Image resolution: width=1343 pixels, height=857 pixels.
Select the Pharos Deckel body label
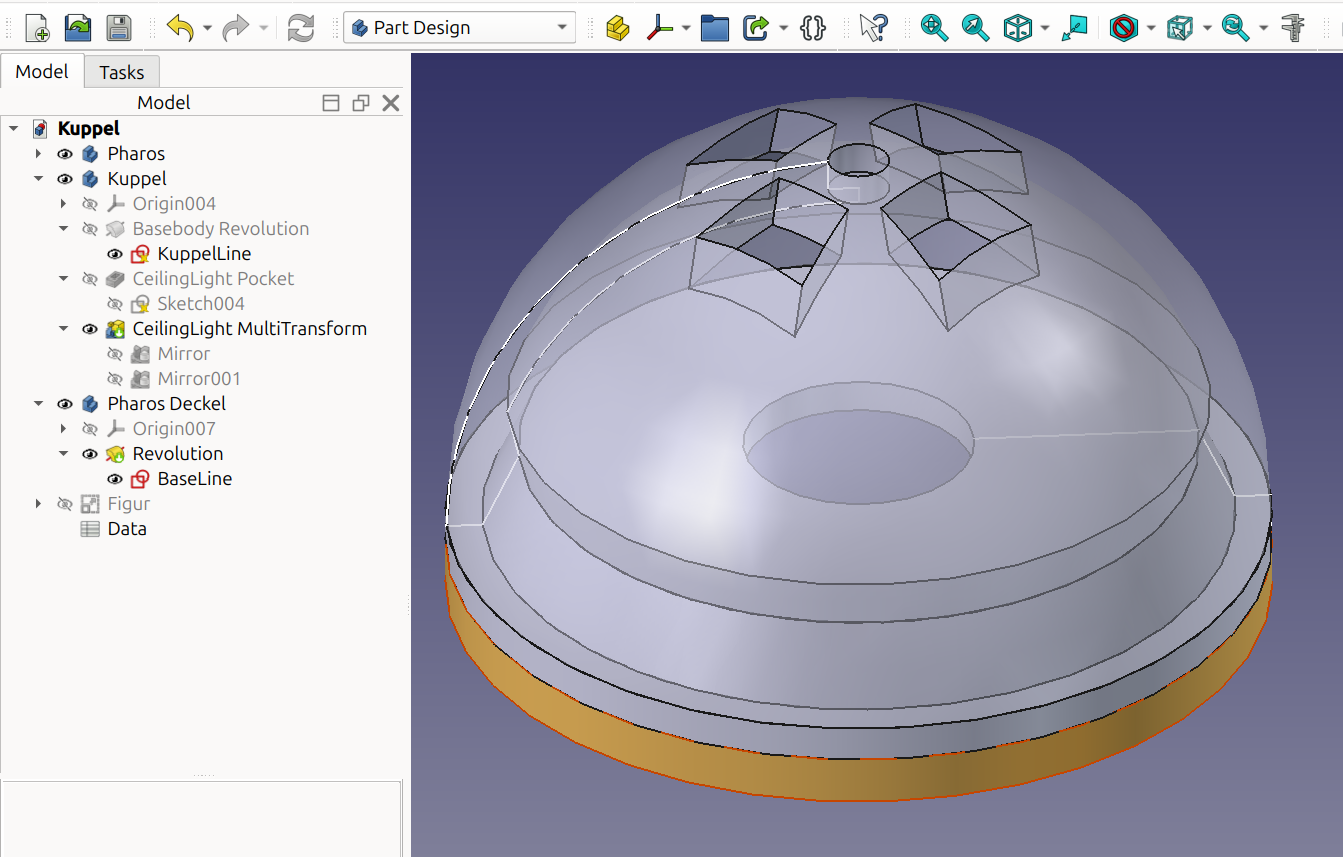pos(167,404)
